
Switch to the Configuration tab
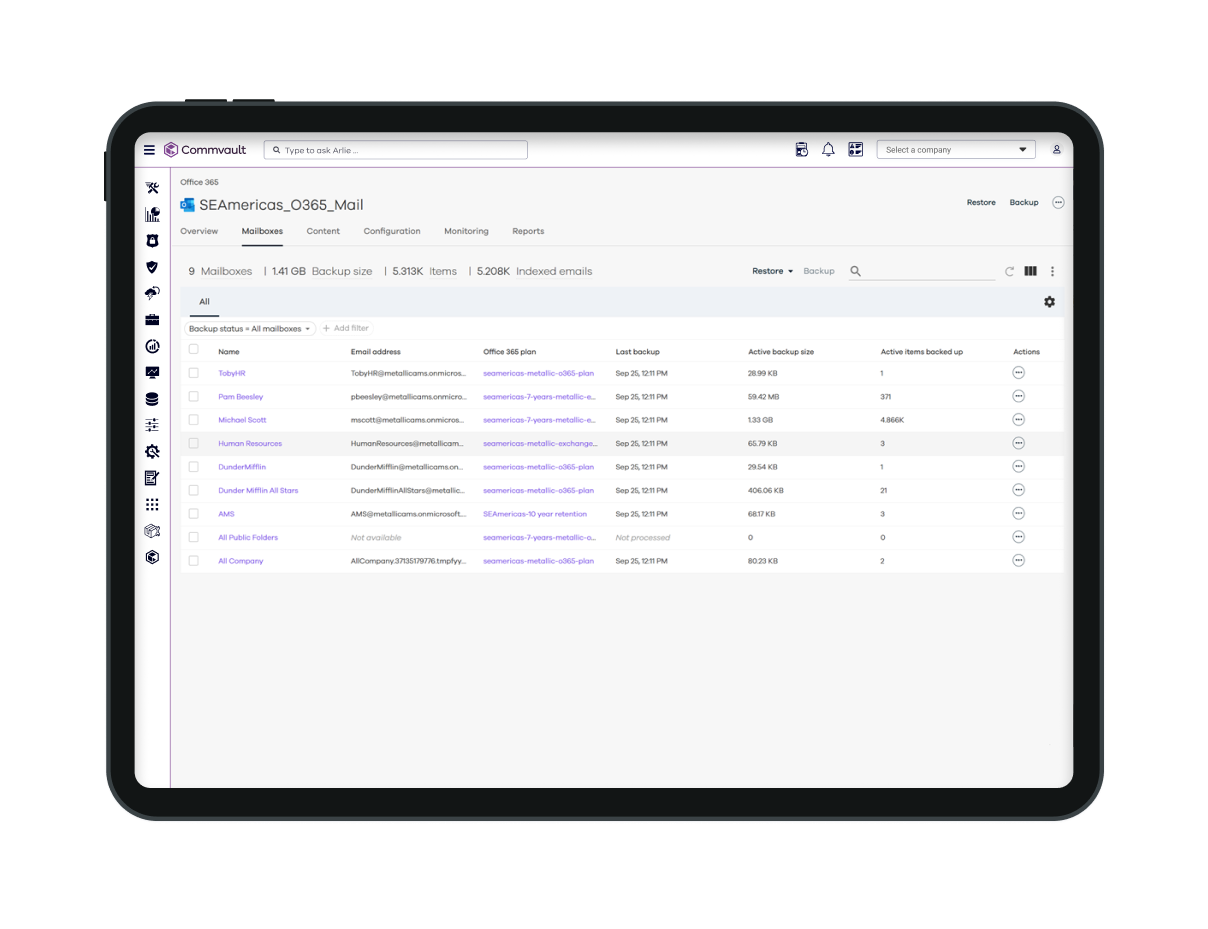pos(391,231)
